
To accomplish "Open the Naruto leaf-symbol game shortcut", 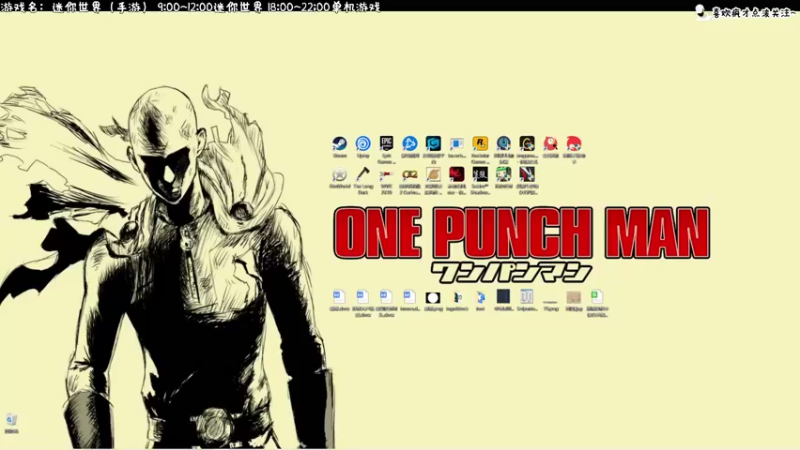I will pos(433,174).
